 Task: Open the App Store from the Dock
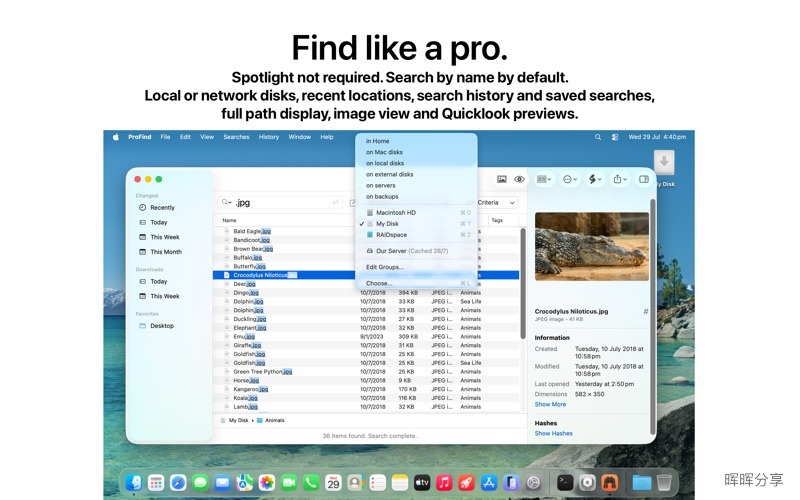coord(489,482)
